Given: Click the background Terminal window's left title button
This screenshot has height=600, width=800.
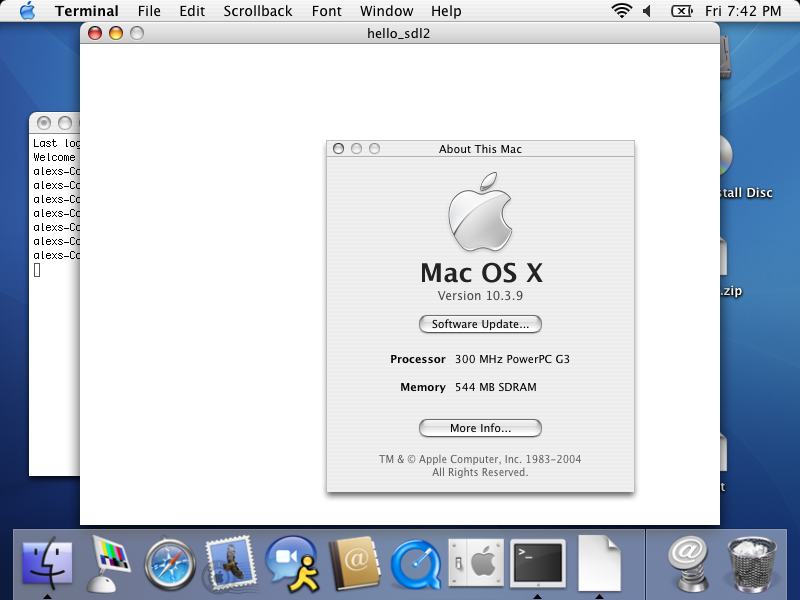Looking at the screenshot, I should [x=44, y=123].
